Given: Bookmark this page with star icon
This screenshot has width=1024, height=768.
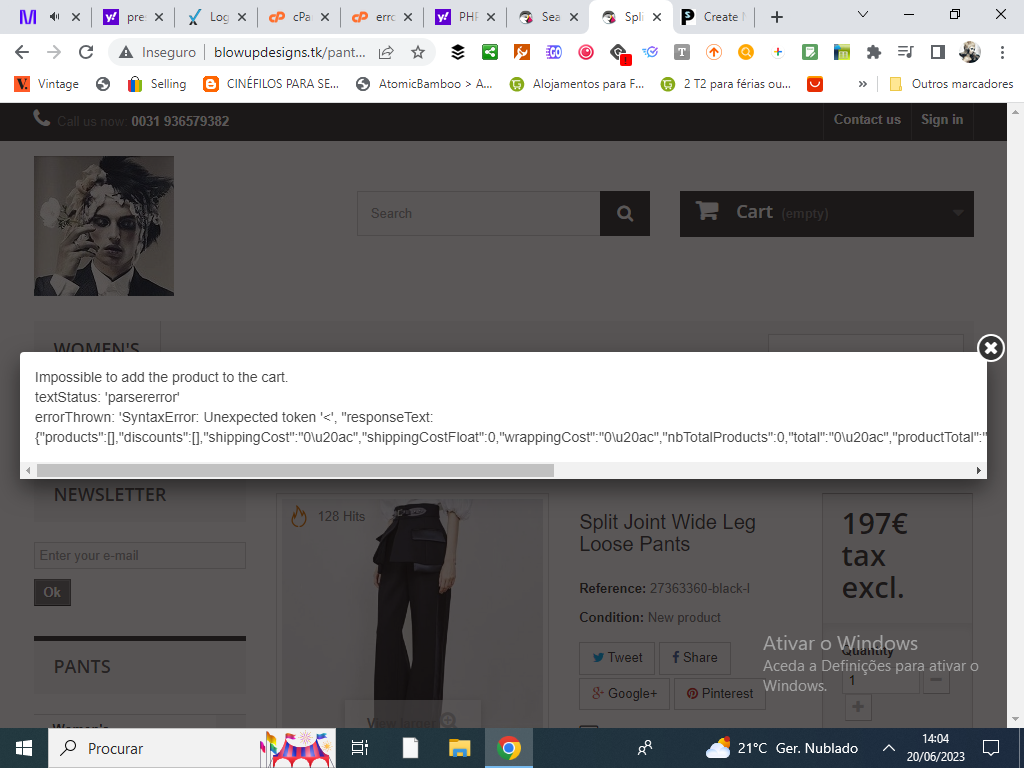Looking at the screenshot, I should tap(418, 52).
